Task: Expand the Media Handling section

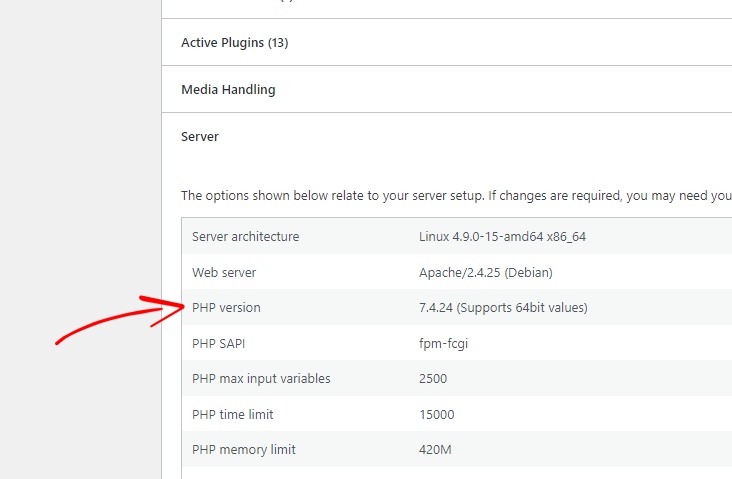Action: [x=228, y=90]
